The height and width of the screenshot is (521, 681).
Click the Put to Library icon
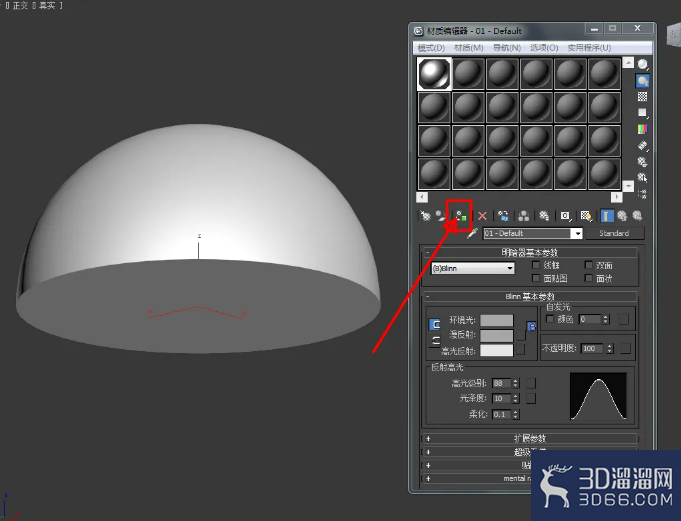(544, 216)
